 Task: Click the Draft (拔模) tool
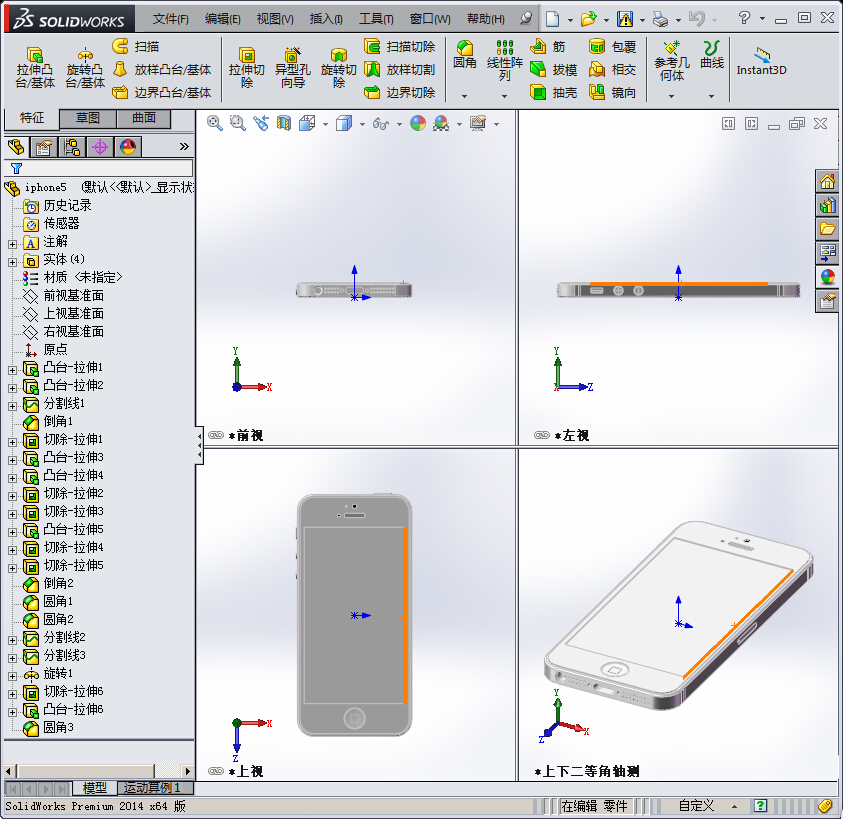(x=553, y=69)
